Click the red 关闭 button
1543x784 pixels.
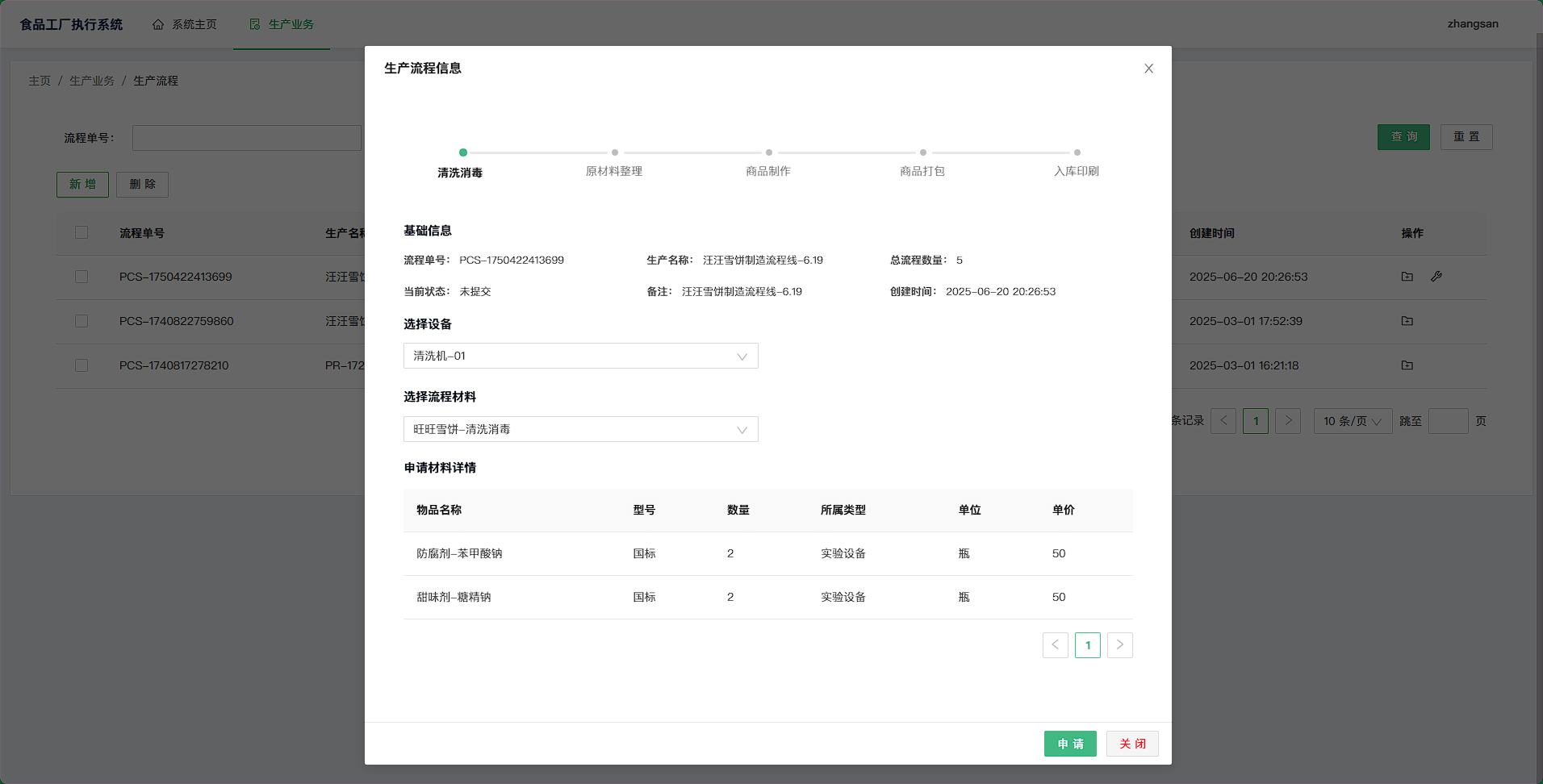pos(1132,744)
